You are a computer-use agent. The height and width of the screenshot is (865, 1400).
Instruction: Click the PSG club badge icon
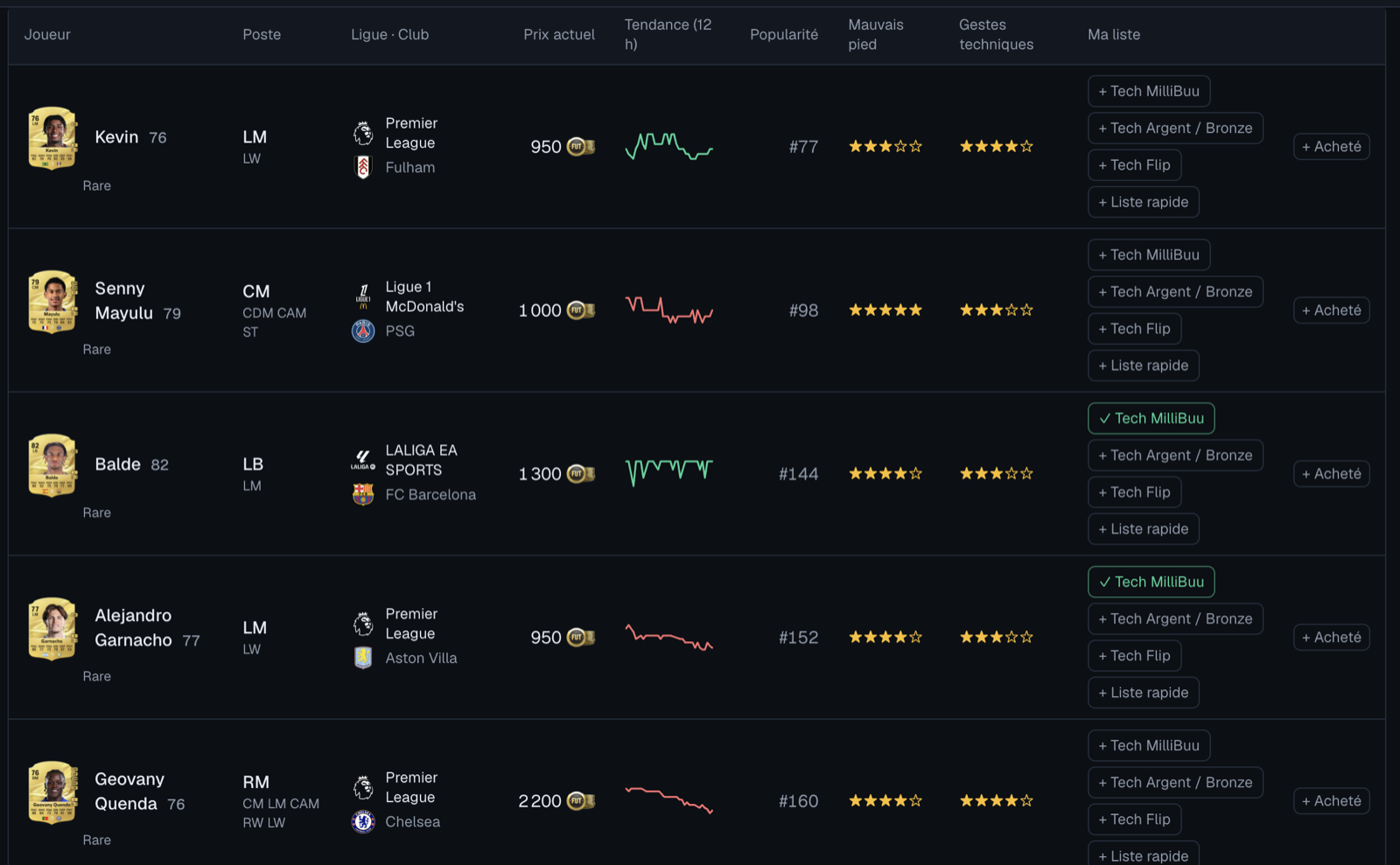tap(363, 331)
